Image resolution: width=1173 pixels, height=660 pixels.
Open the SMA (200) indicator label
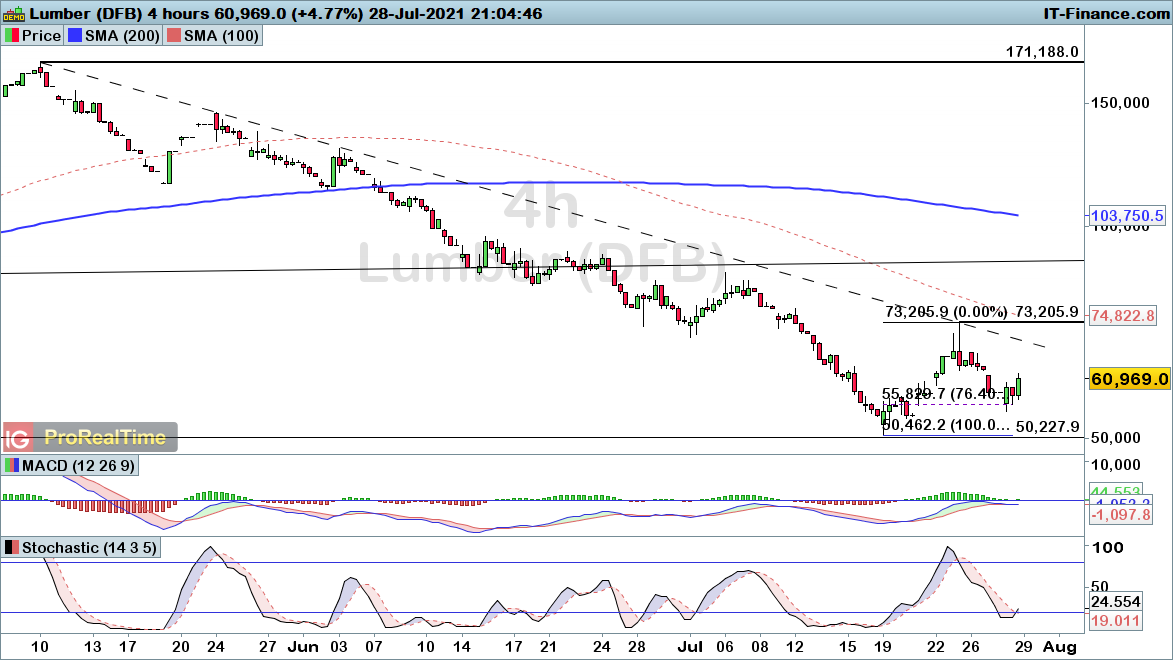(122, 35)
